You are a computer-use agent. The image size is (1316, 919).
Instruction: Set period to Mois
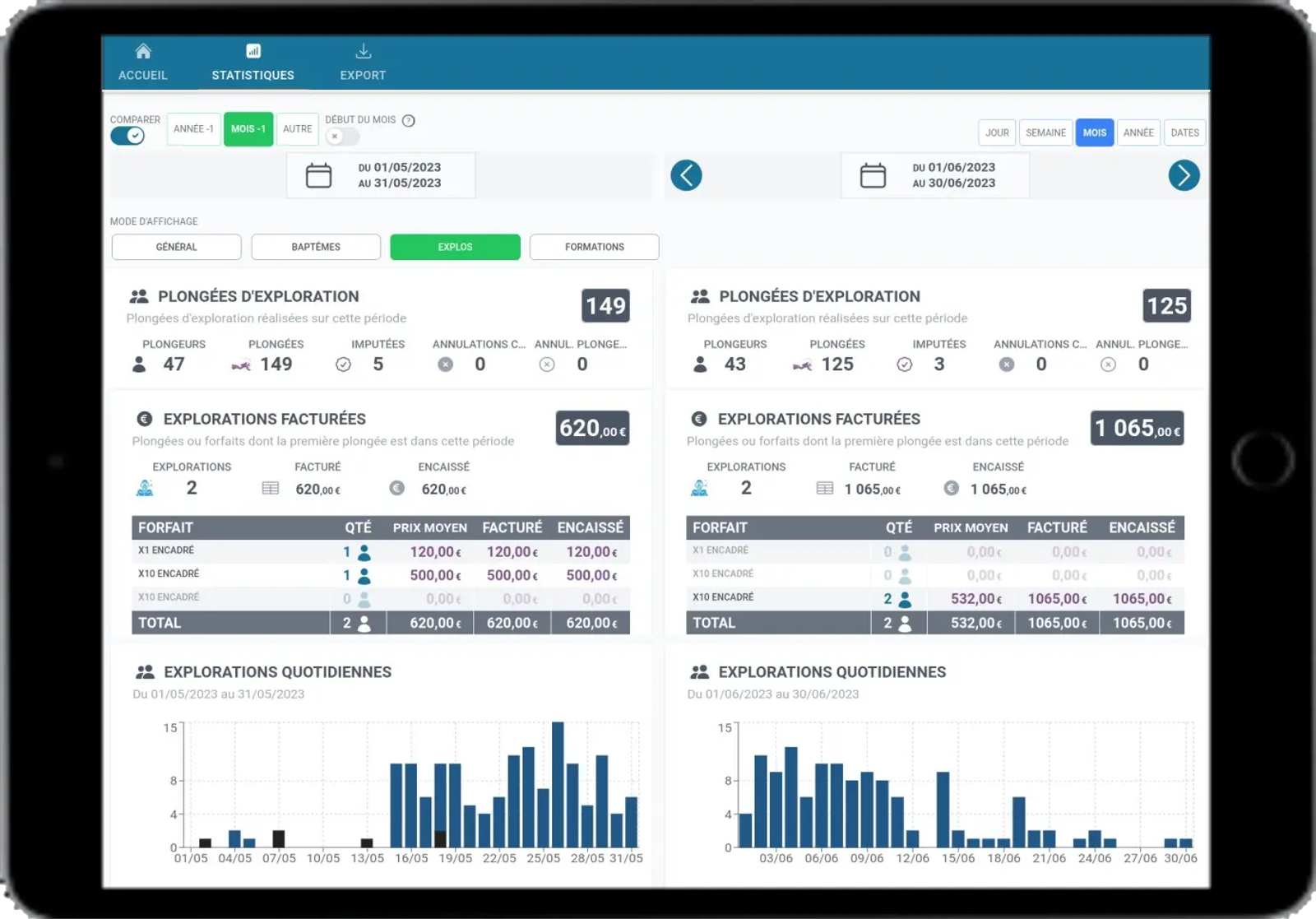[x=1094, y=132]
